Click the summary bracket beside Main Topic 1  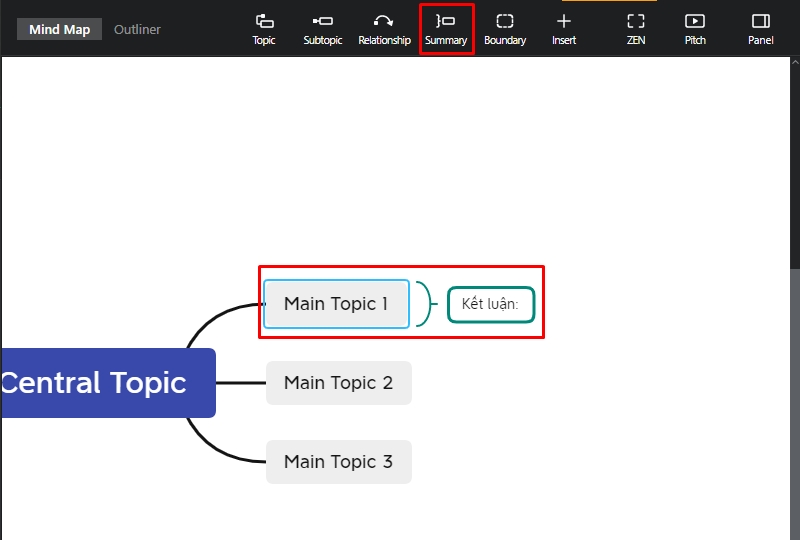(x=426, y=304)
